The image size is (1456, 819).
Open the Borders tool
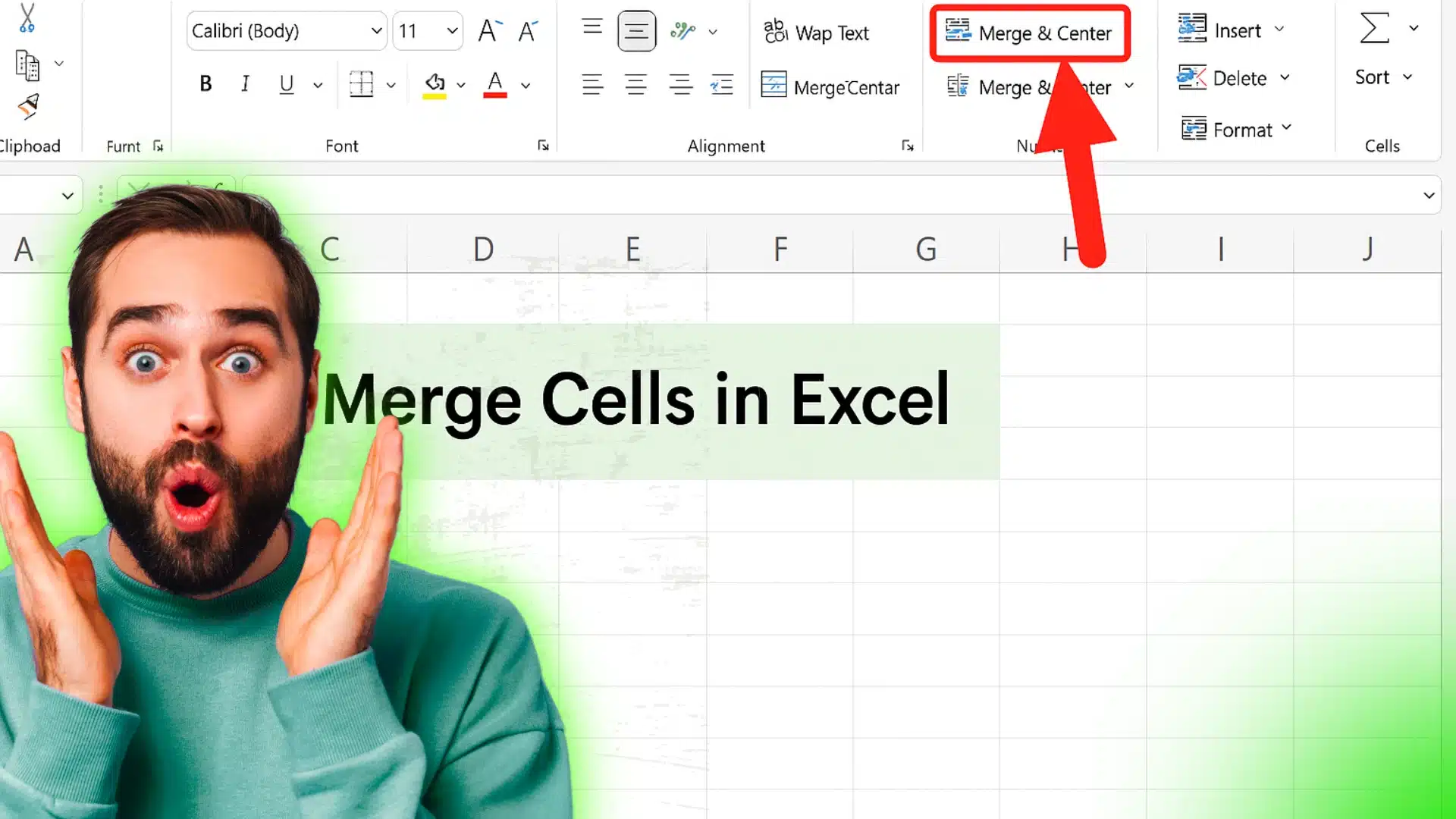(361, 84)
